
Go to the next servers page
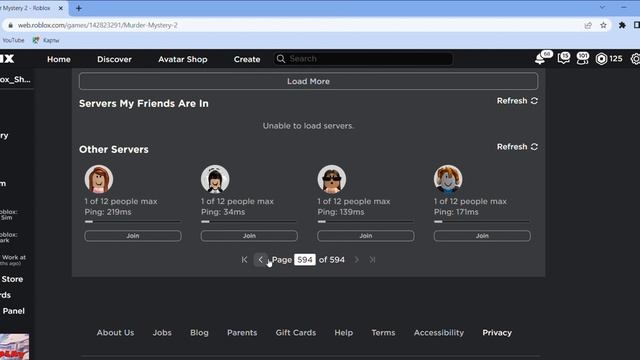(356, 260)
